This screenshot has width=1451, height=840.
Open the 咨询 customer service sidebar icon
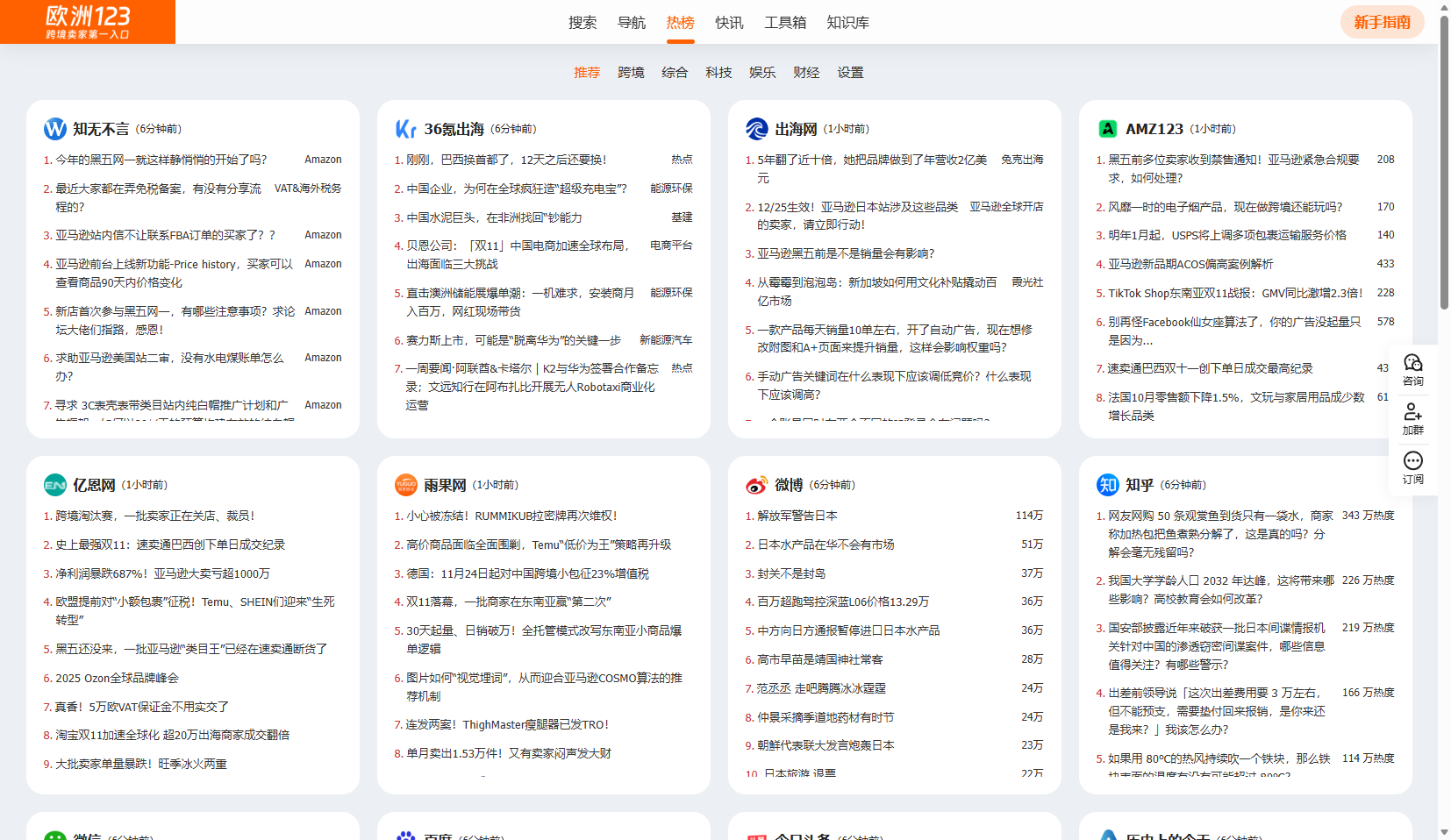(1412, 369)
